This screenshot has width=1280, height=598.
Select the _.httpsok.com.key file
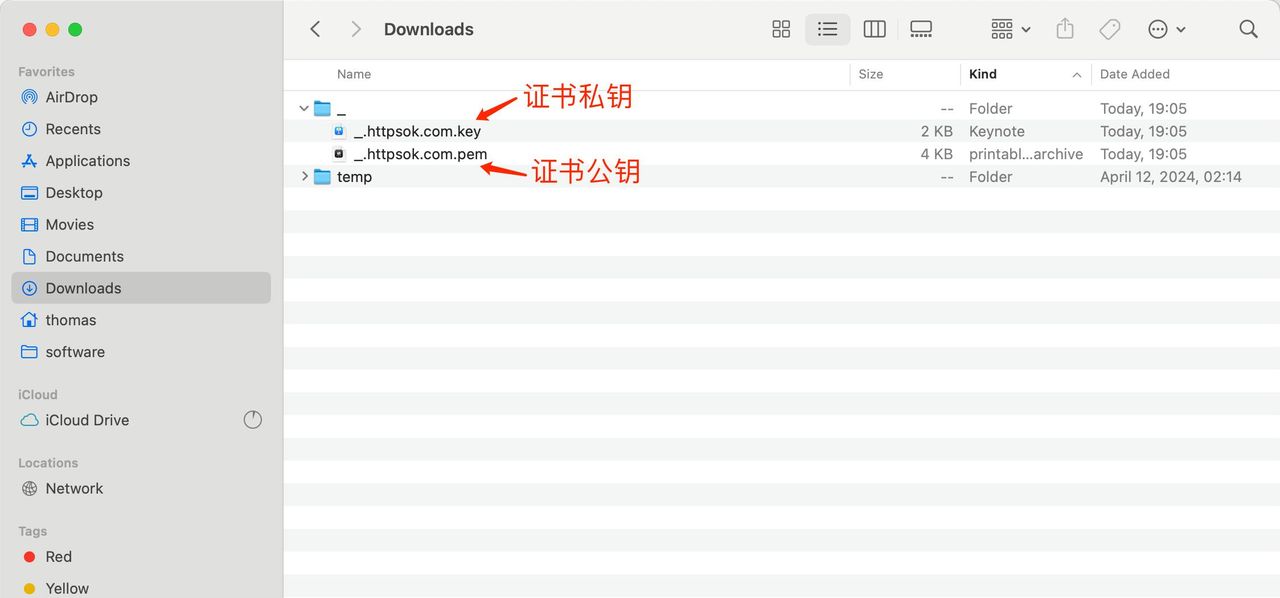click(x=417, y=131)
